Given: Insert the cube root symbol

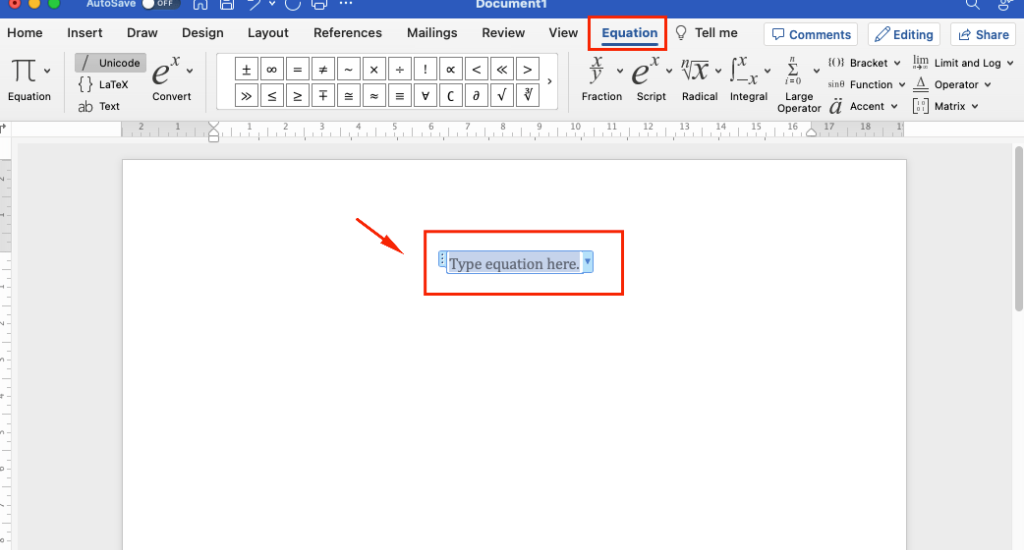Looking at the screenshot, I should pos(527,96).
